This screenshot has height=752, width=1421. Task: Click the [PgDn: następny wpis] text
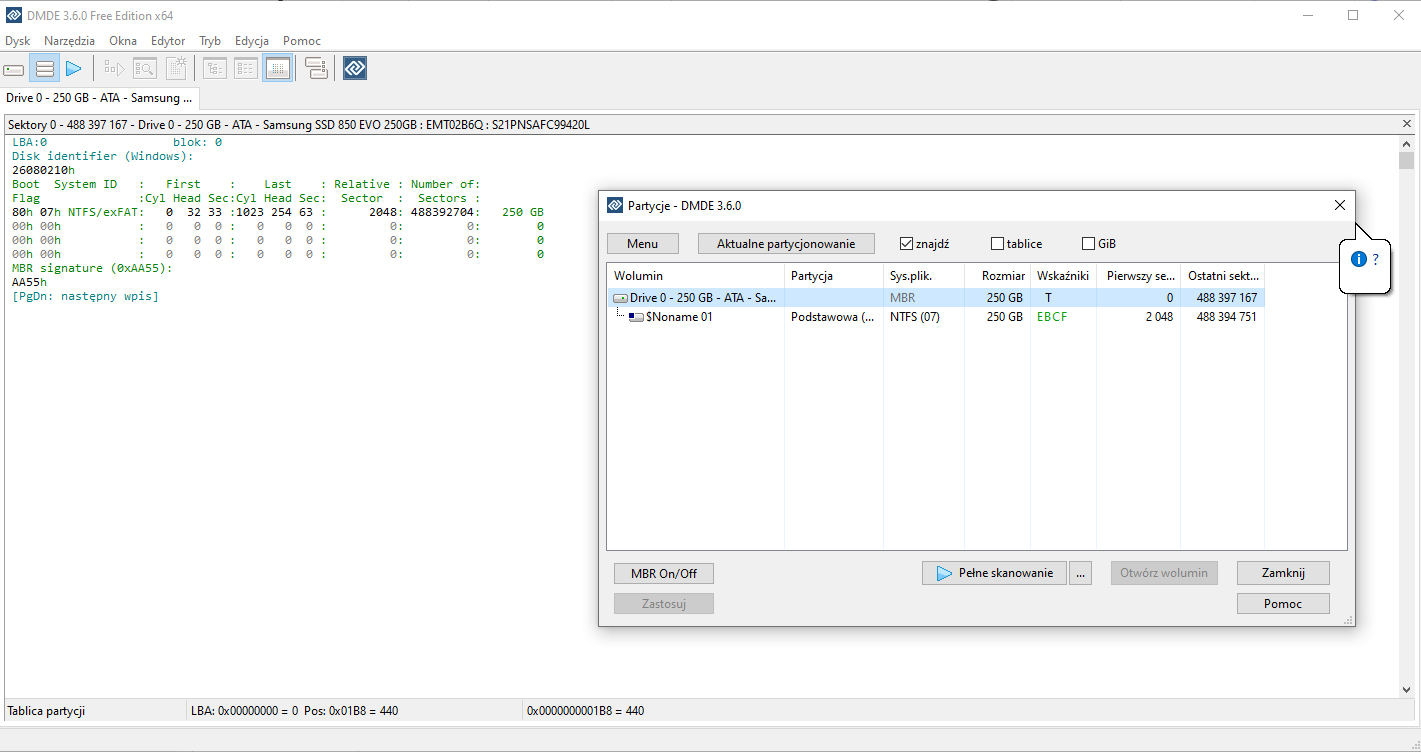[x=85, y=296]
